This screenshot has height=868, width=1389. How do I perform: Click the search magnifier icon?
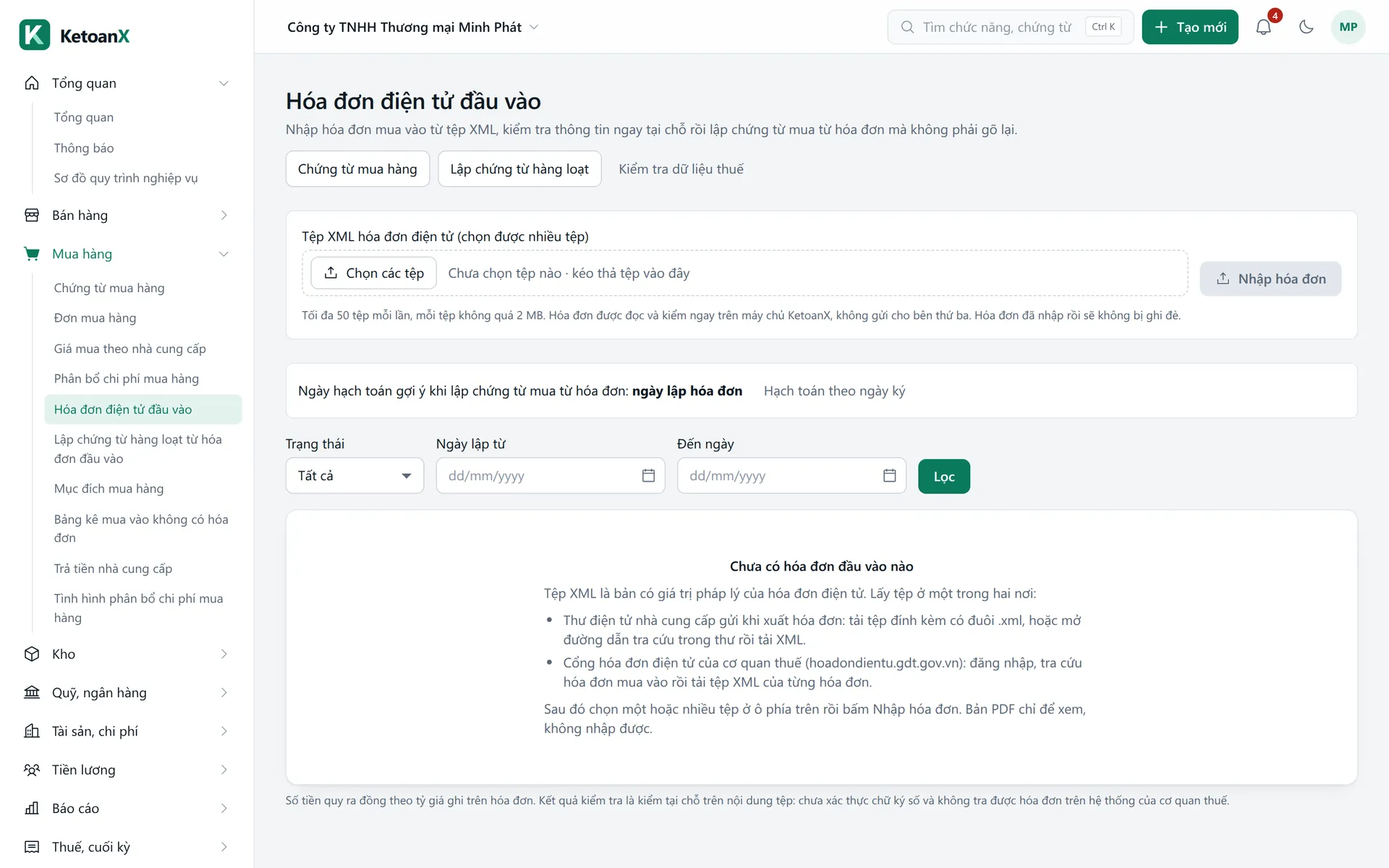pos(906,27)
